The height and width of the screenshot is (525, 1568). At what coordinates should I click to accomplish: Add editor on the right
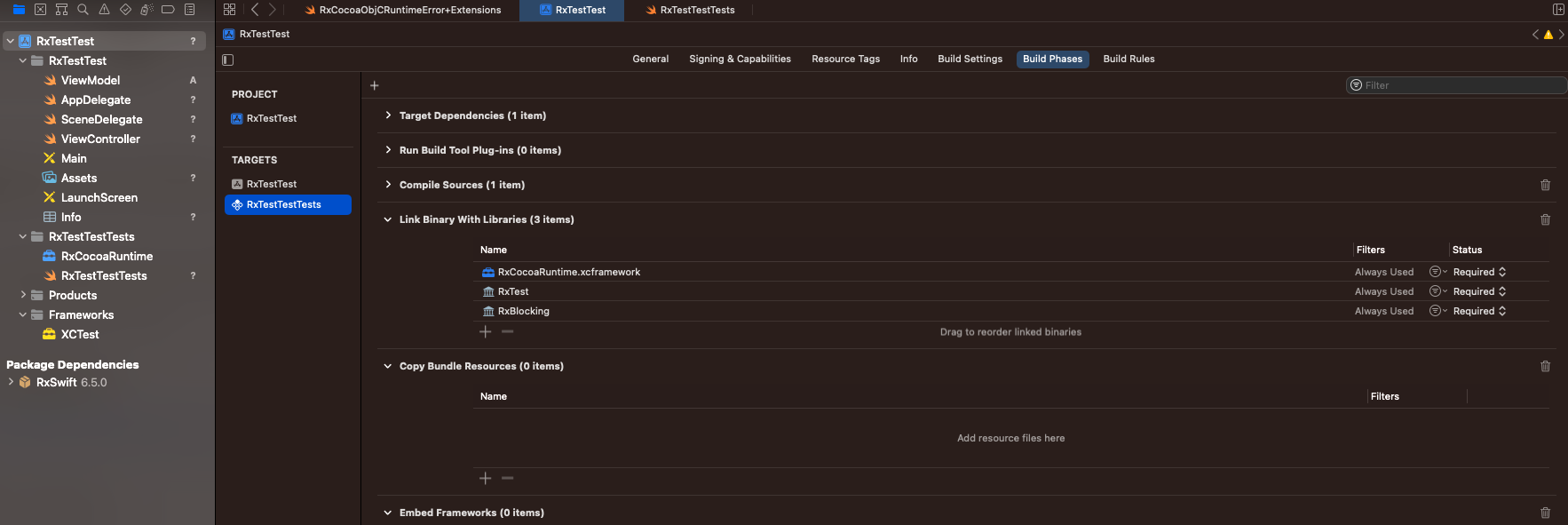1558,10
